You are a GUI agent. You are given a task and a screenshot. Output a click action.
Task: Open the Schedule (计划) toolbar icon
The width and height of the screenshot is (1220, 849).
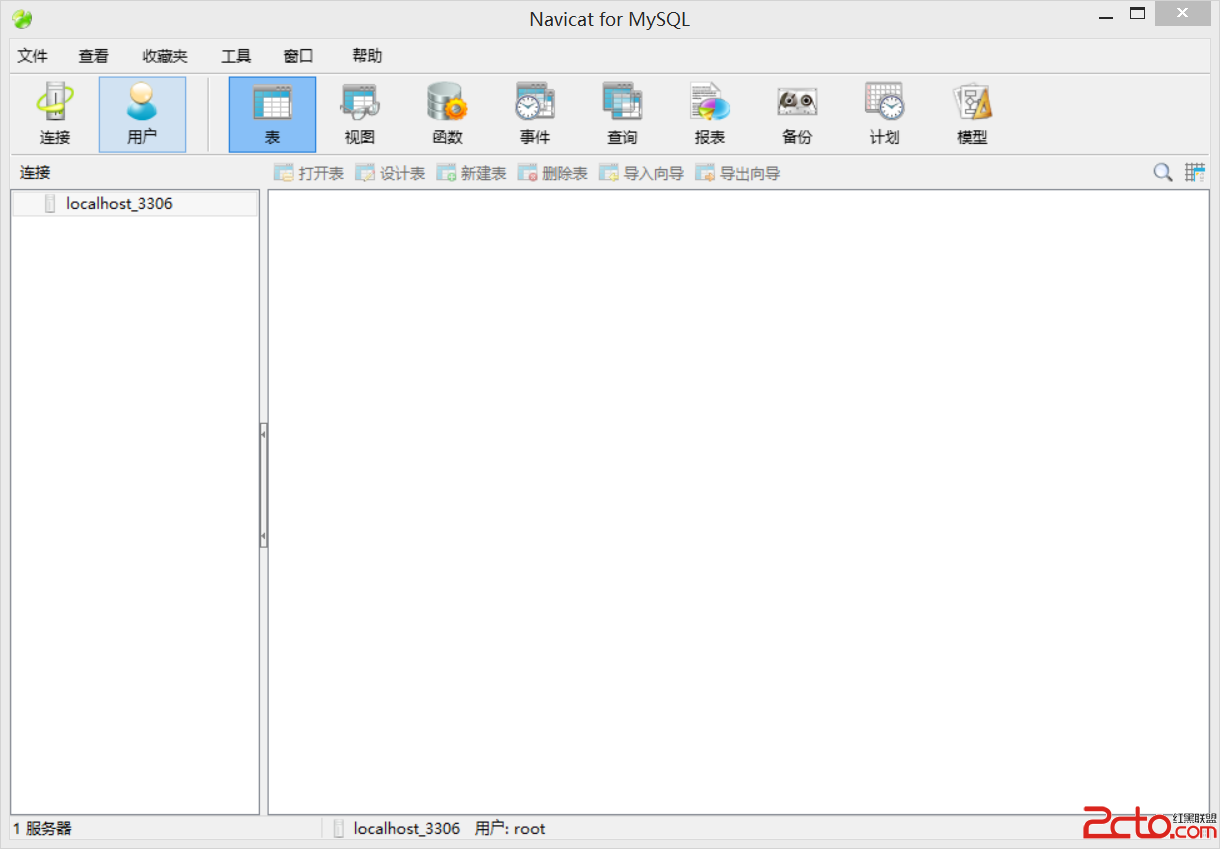[885, 114]
